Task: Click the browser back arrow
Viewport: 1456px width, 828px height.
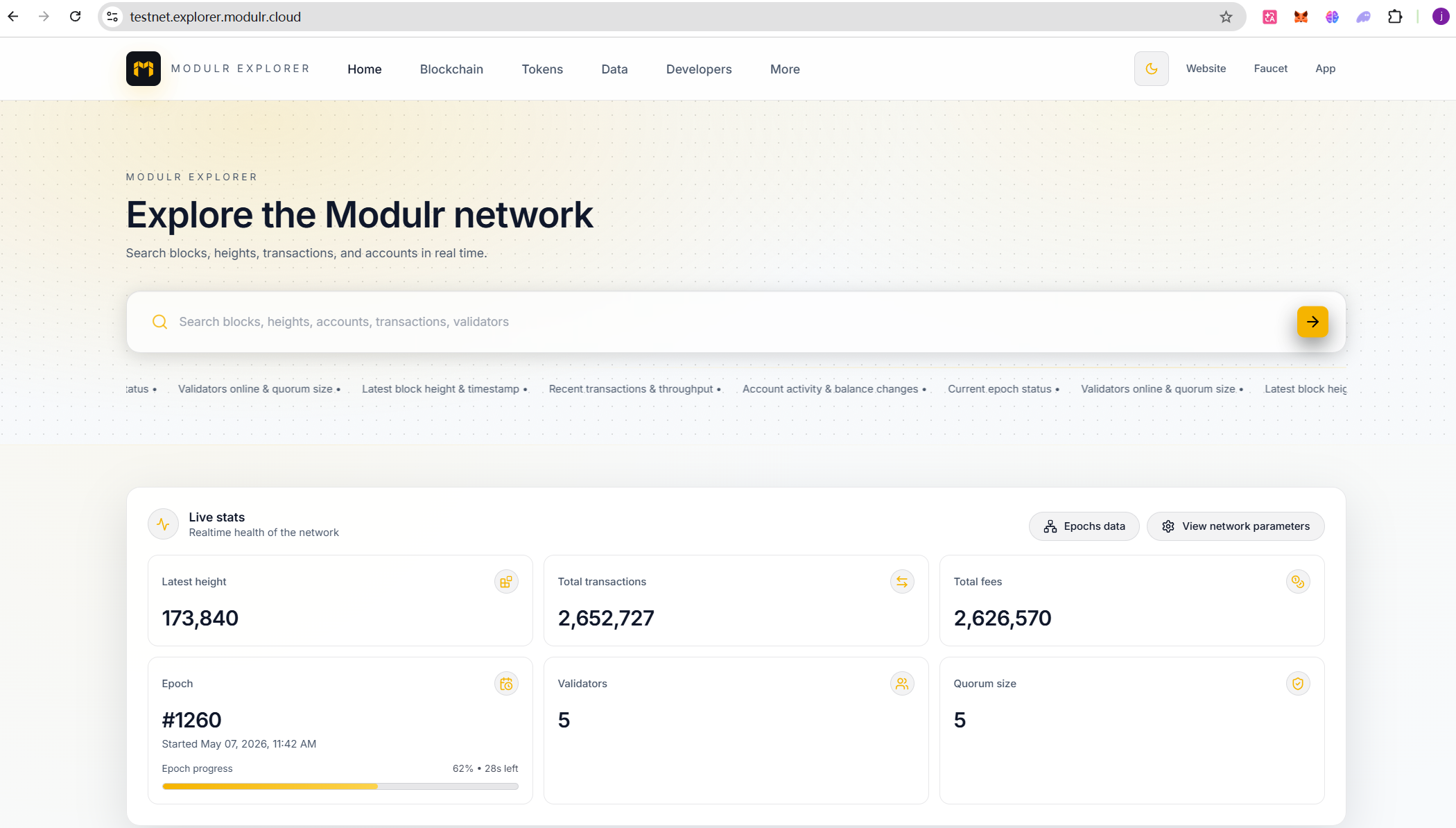Action: 13,17
